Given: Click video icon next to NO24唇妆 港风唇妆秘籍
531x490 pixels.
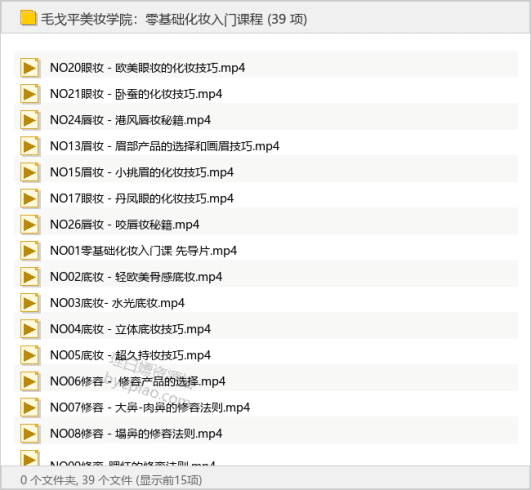Looking at the screenshot, I should (x=29, y=120).
